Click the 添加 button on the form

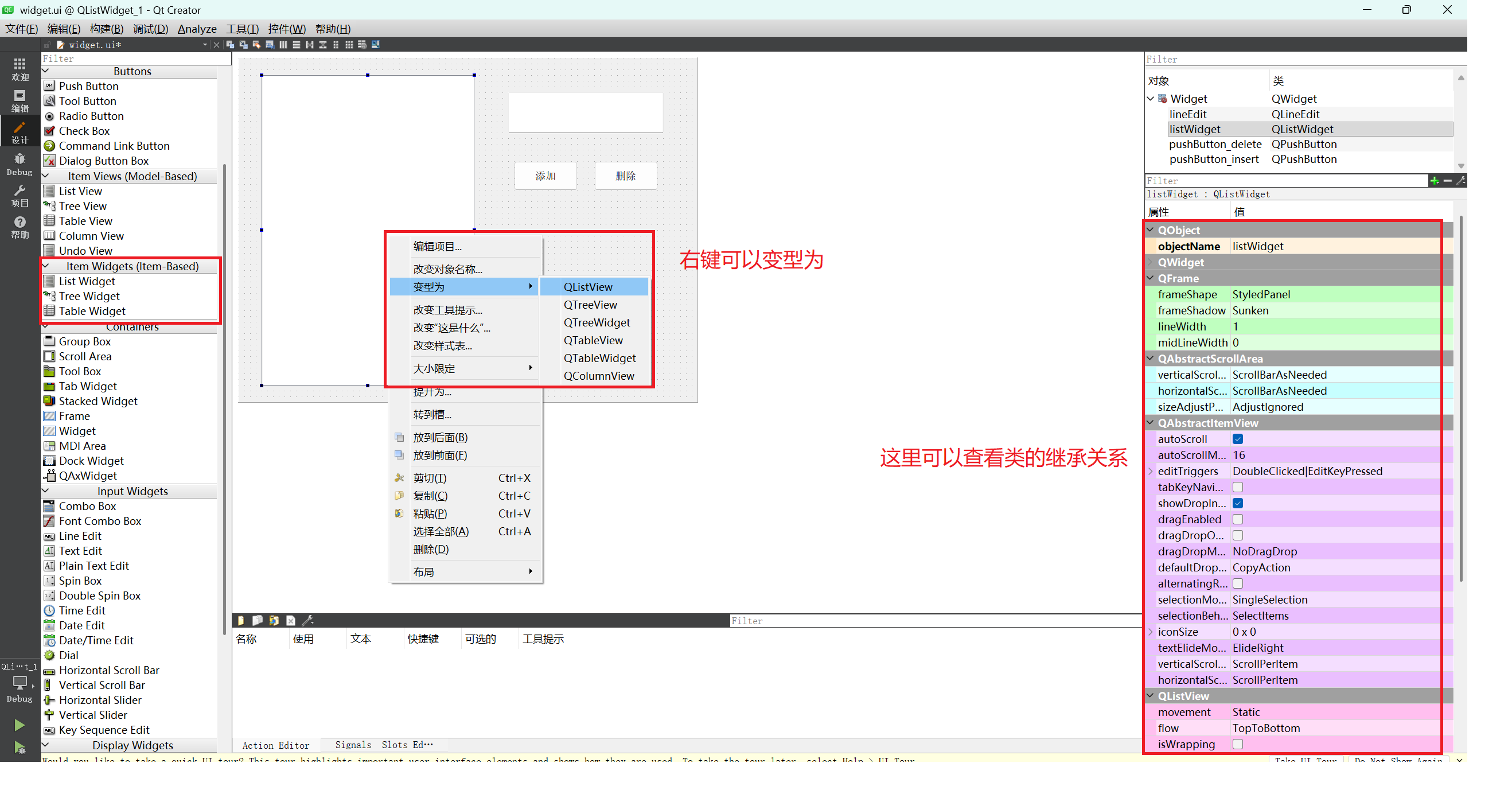tap(545, 176)
